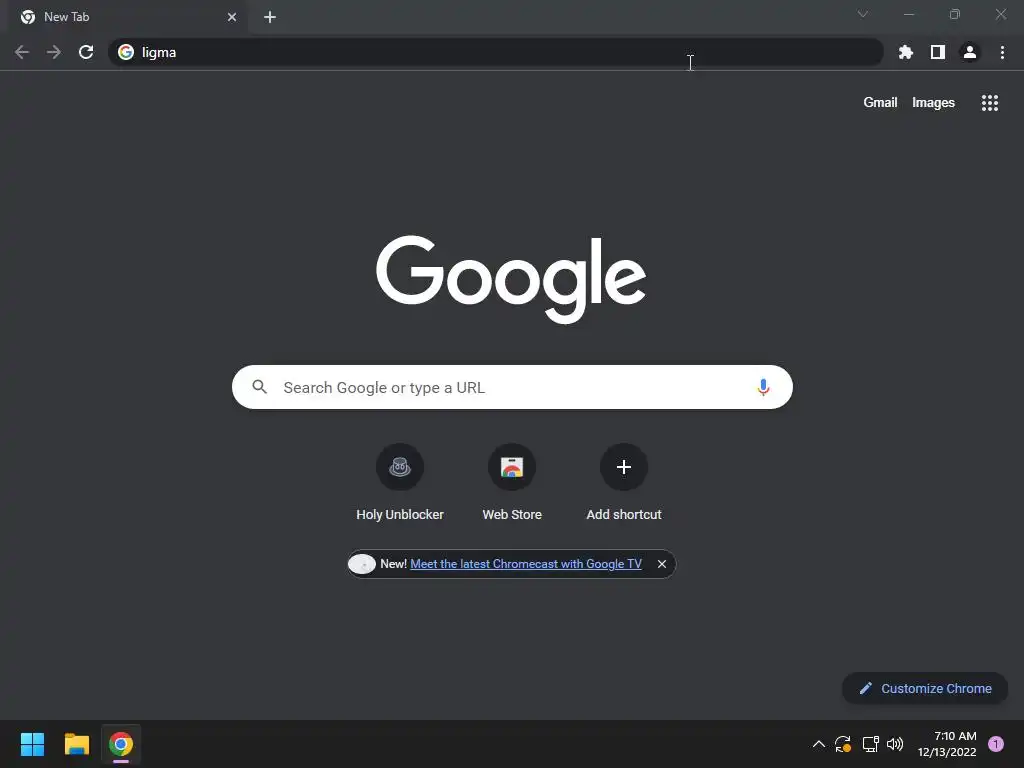The image size is (1024, 768).
Task: Open the Holy Unblocker shortcut
Action: tap(400, 483)
